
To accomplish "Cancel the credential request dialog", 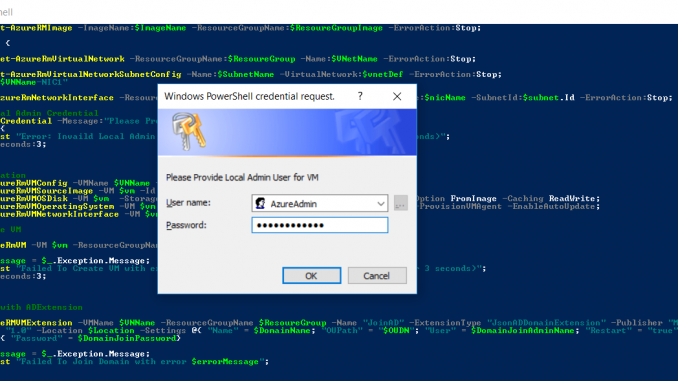I will click(x=377, y=275).
